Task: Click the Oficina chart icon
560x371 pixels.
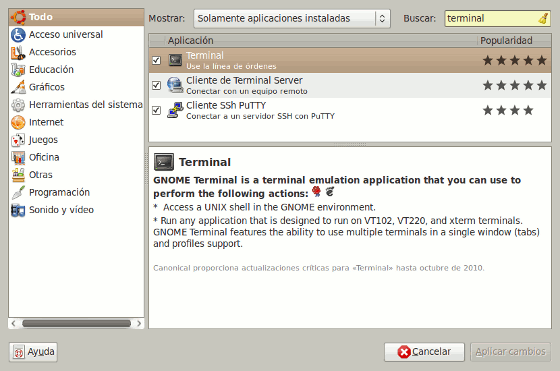Action: (x=18, y=157)
